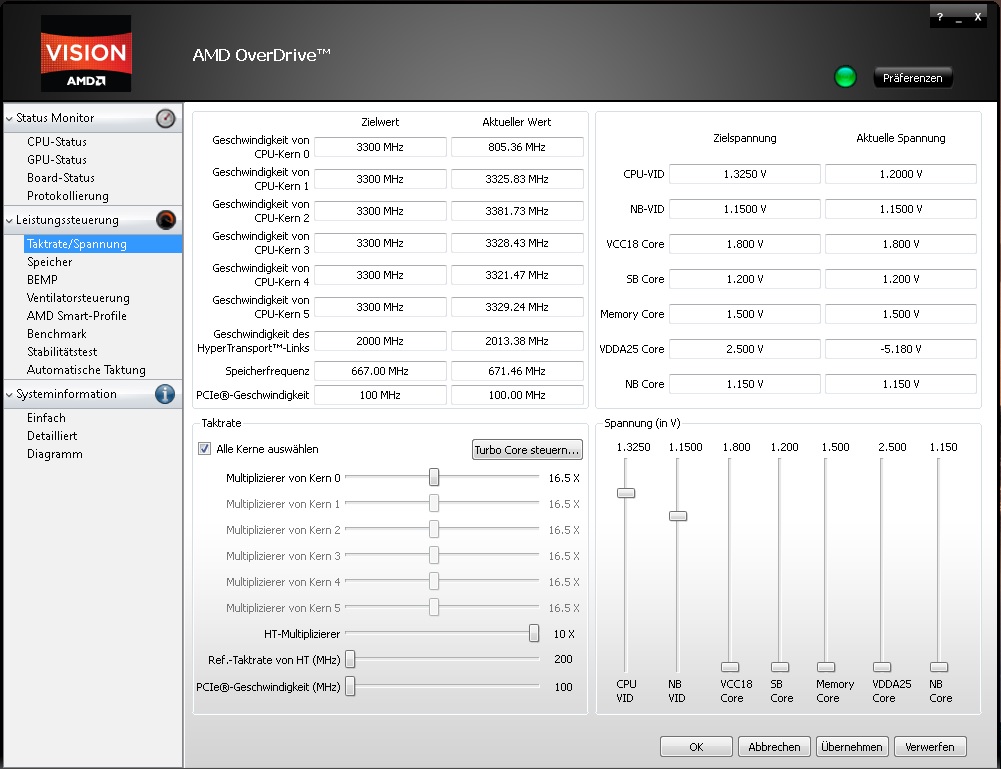Click CPU-Kern 2 current value 3381.73 MHz

click(516, 211)
